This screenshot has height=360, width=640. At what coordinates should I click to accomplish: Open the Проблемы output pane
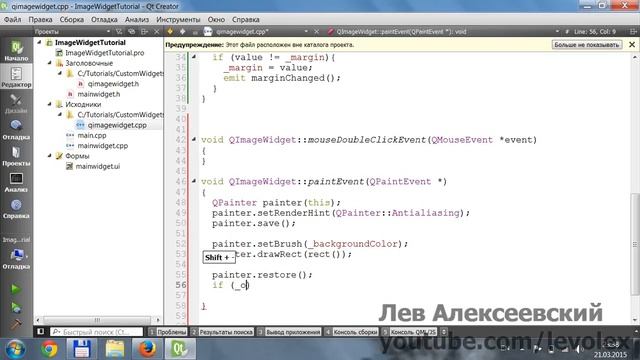pos(168,332)
